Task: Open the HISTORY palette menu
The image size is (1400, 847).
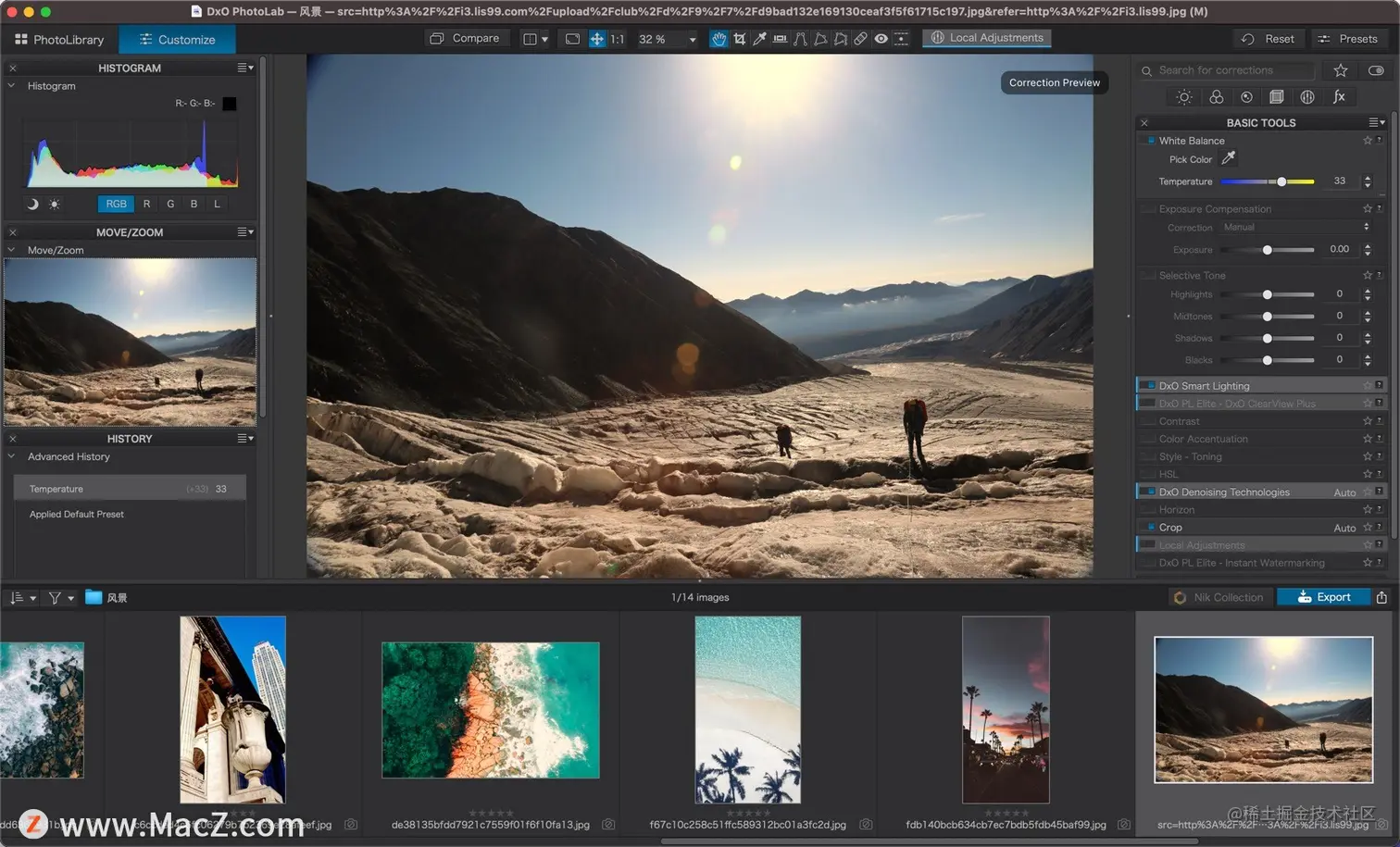Action: coord(245,439)
